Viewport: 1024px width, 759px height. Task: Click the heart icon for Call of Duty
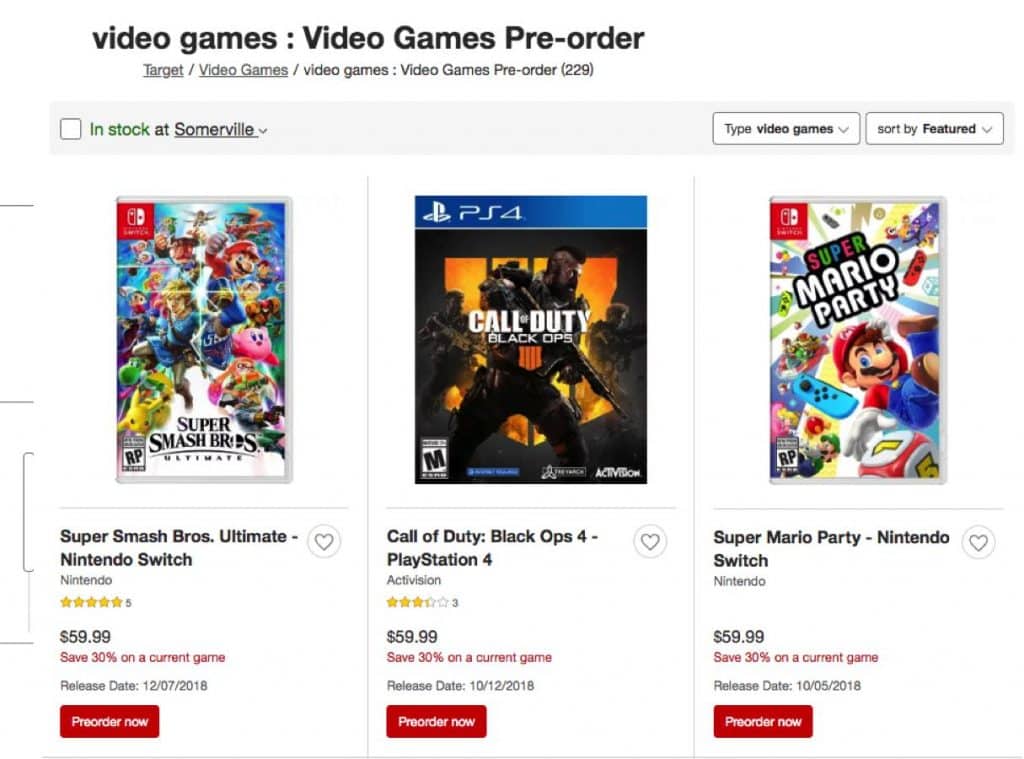click(651, 541)
